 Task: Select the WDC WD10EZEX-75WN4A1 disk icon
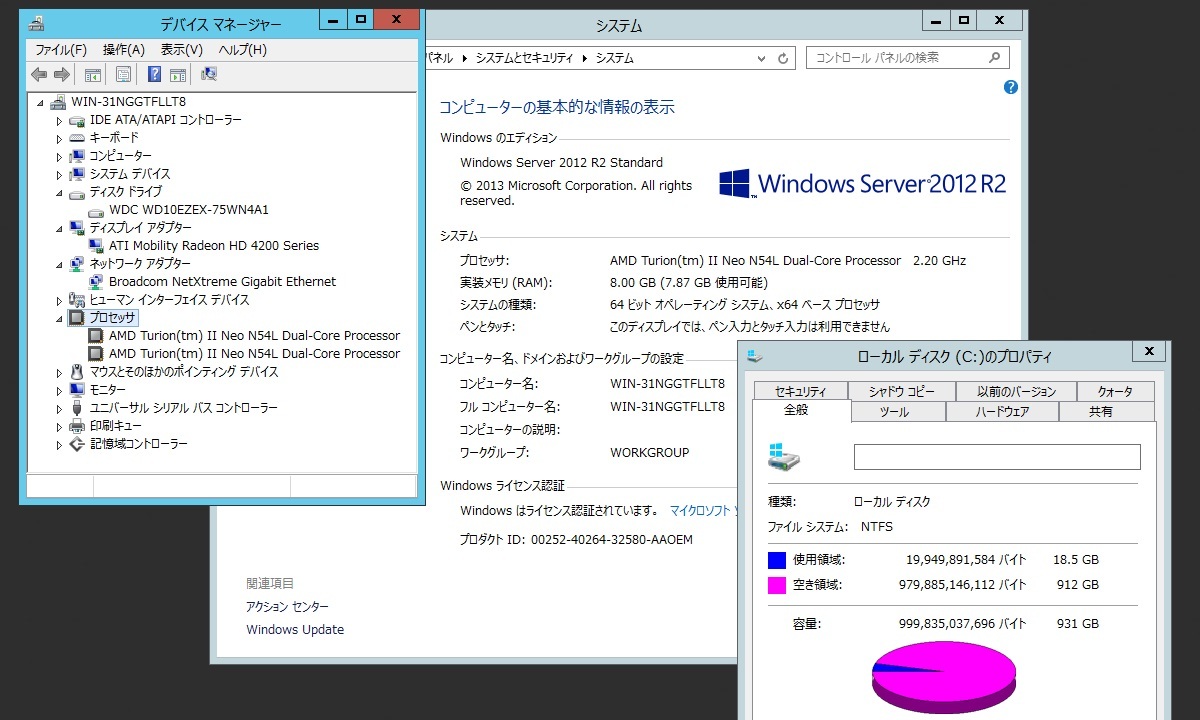96,210
